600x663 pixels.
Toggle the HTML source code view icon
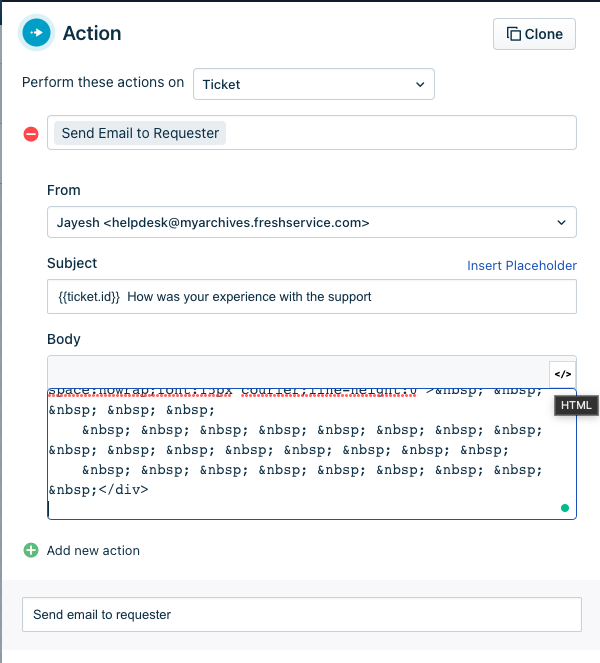(562, 372)
